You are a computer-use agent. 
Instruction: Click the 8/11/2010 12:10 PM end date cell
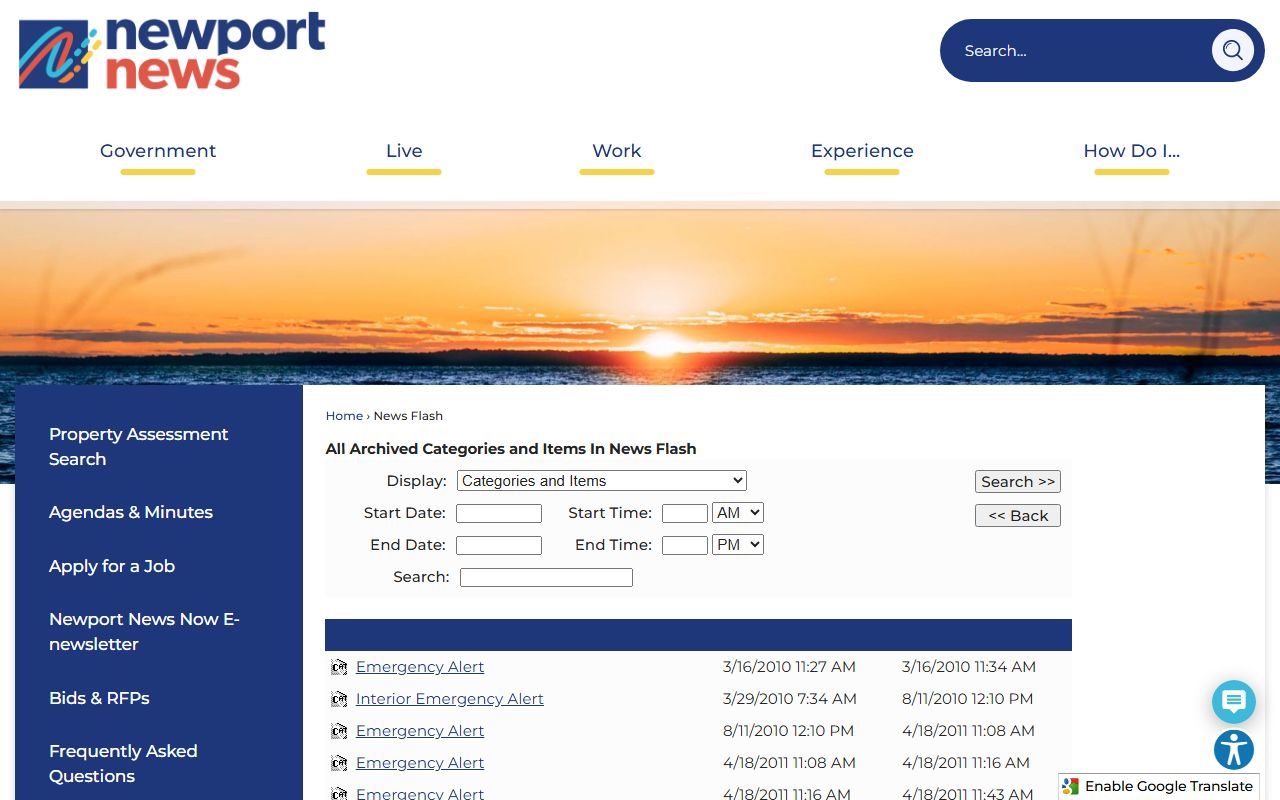click(968, 699)
